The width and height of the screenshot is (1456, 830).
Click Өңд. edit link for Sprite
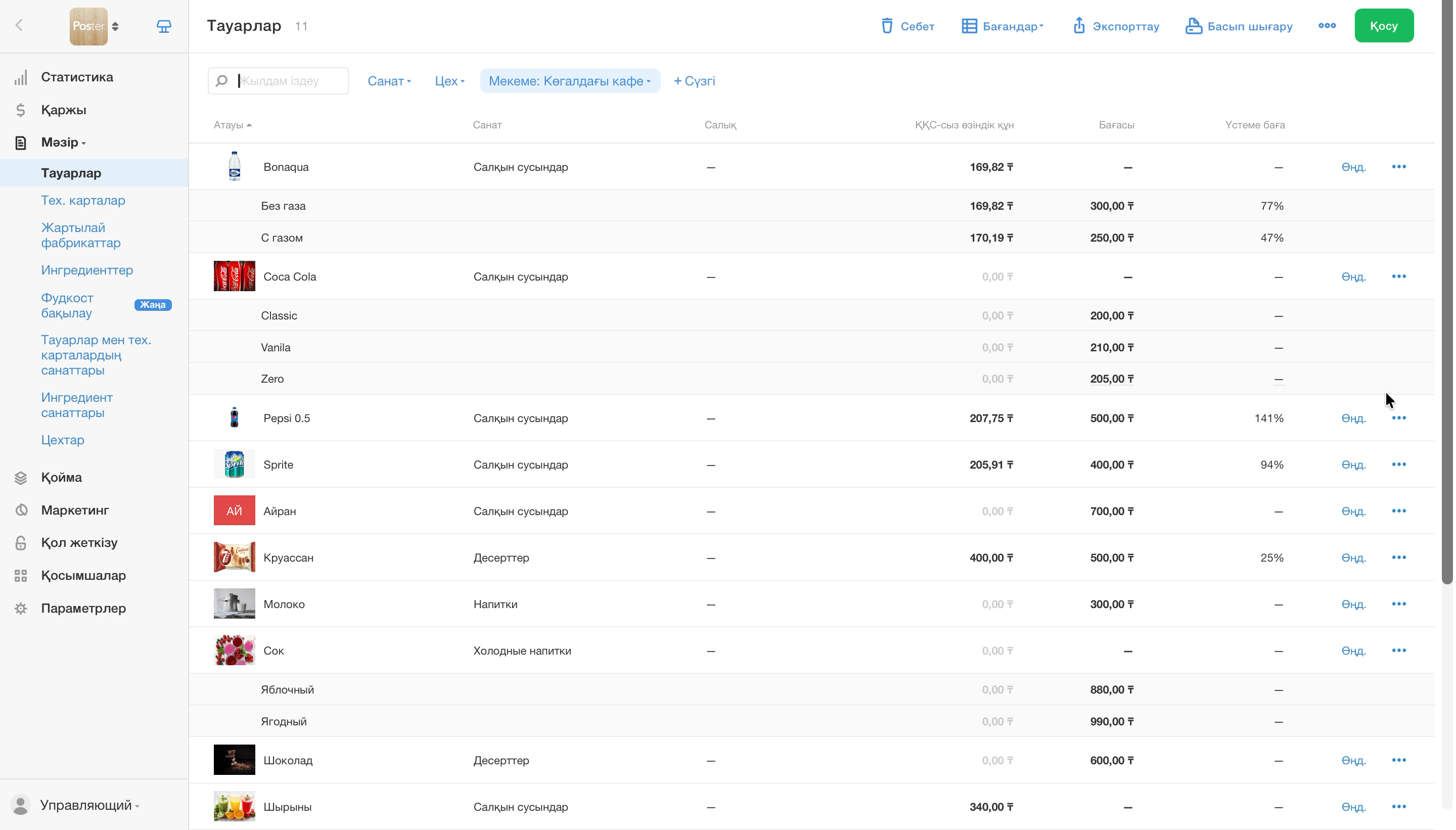coord(1353,465)
